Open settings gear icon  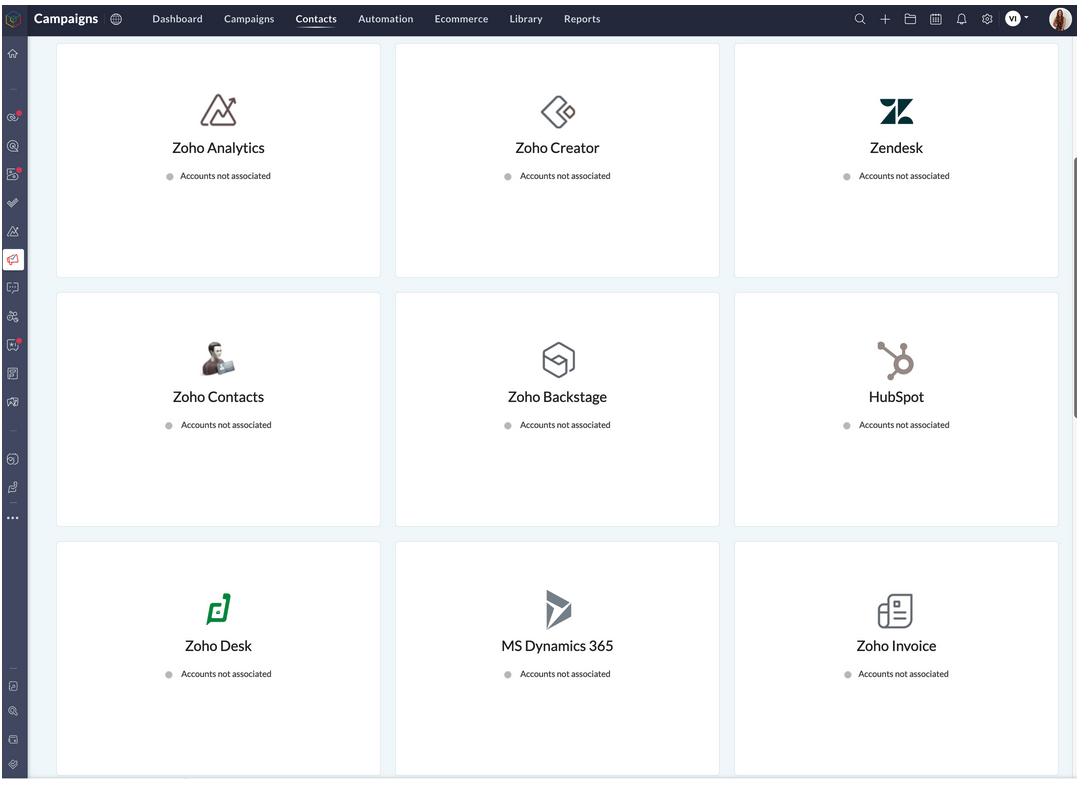click(x=987, y=19)
